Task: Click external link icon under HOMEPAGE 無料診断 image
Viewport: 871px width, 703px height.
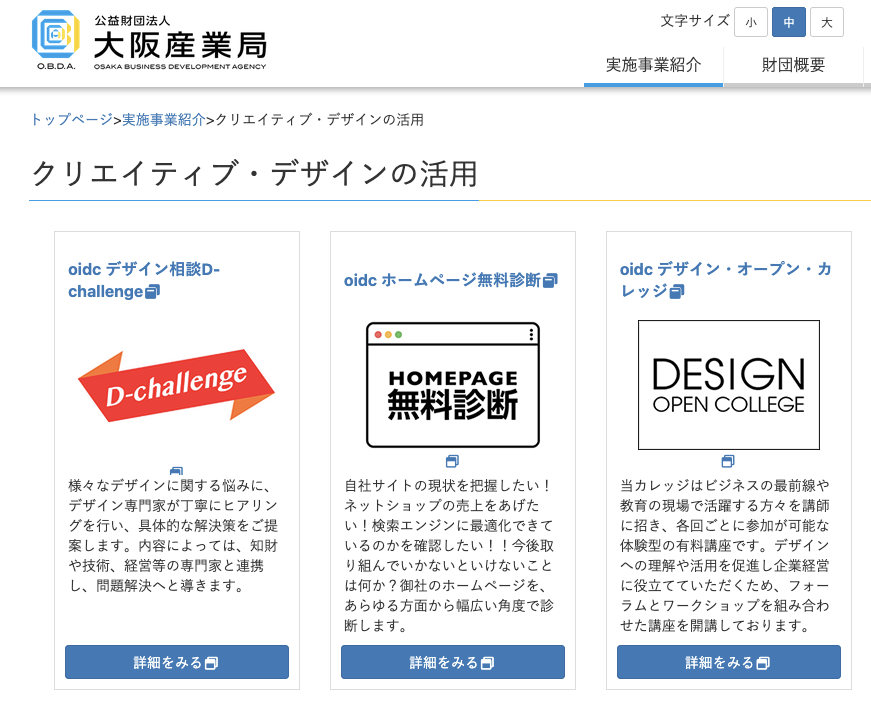Action: click(x=453, y=461)
